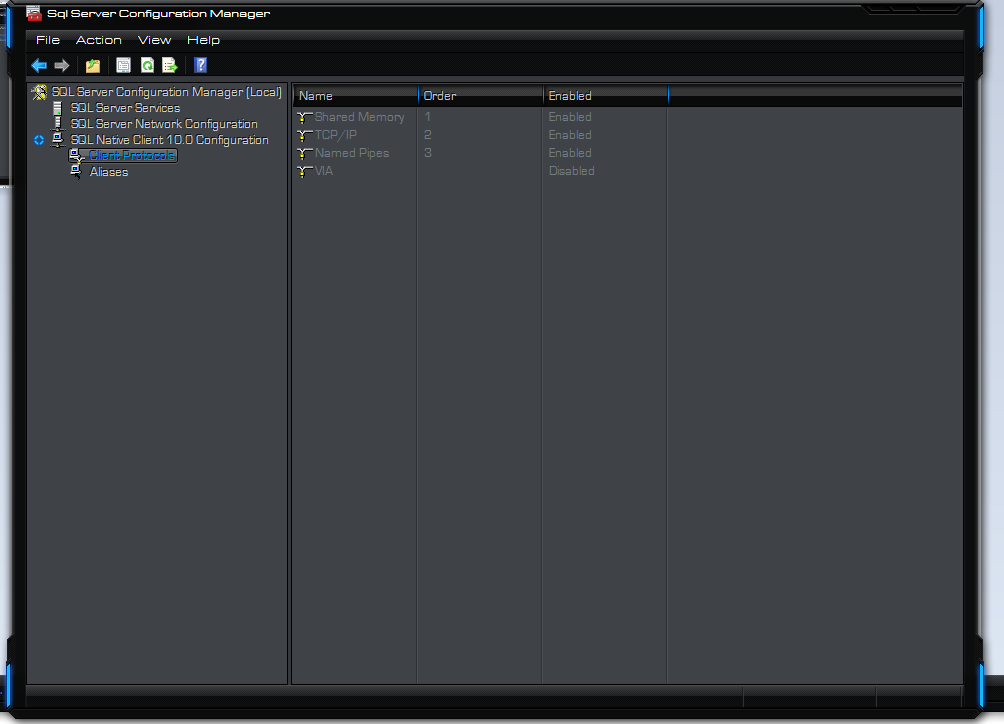
Task: Click the Up one level folder icon
Action: 93,66
